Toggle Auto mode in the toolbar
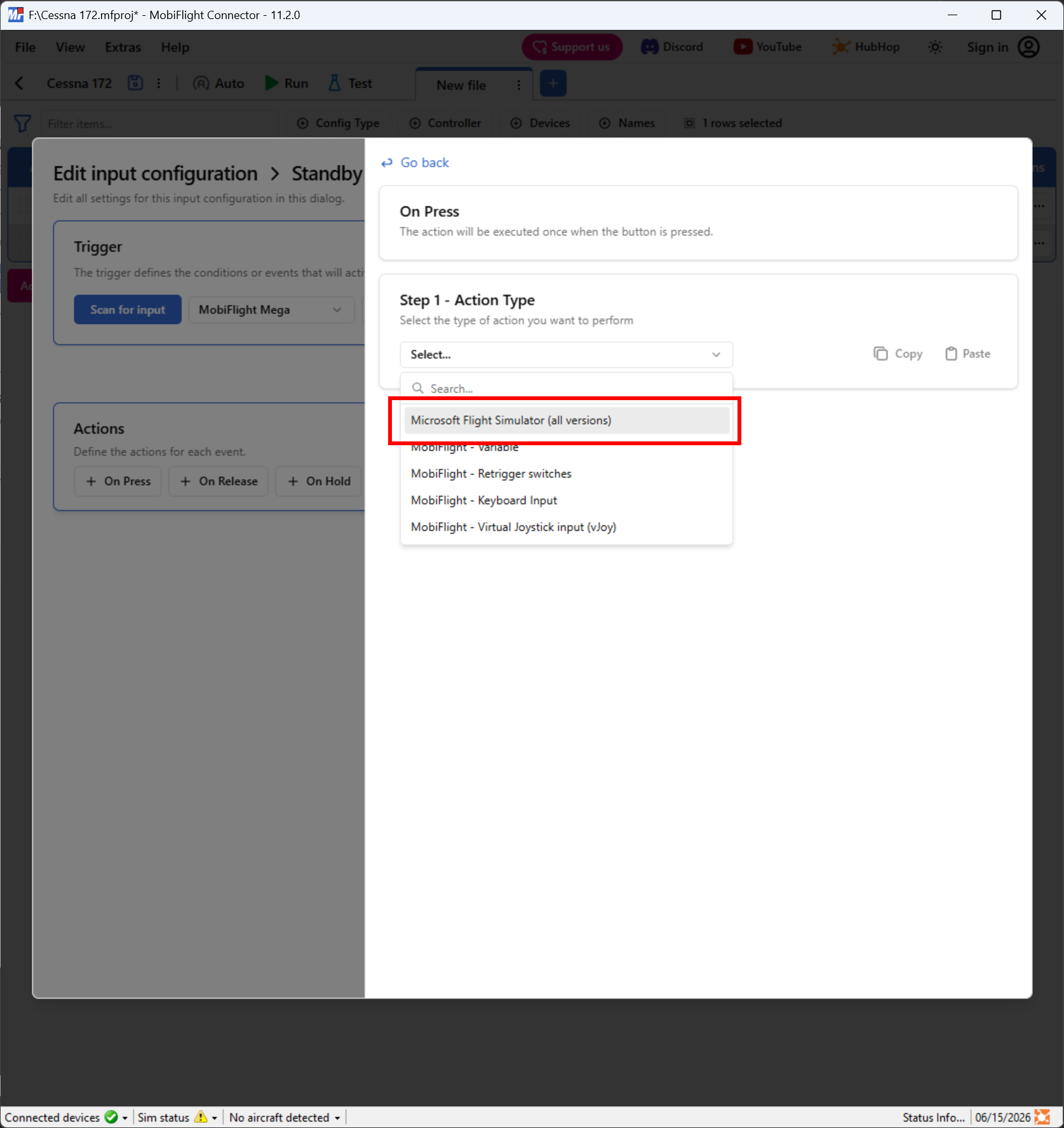Image resolution: width=1064 pixels, height=1128 pixels. [x=219, y=83]
